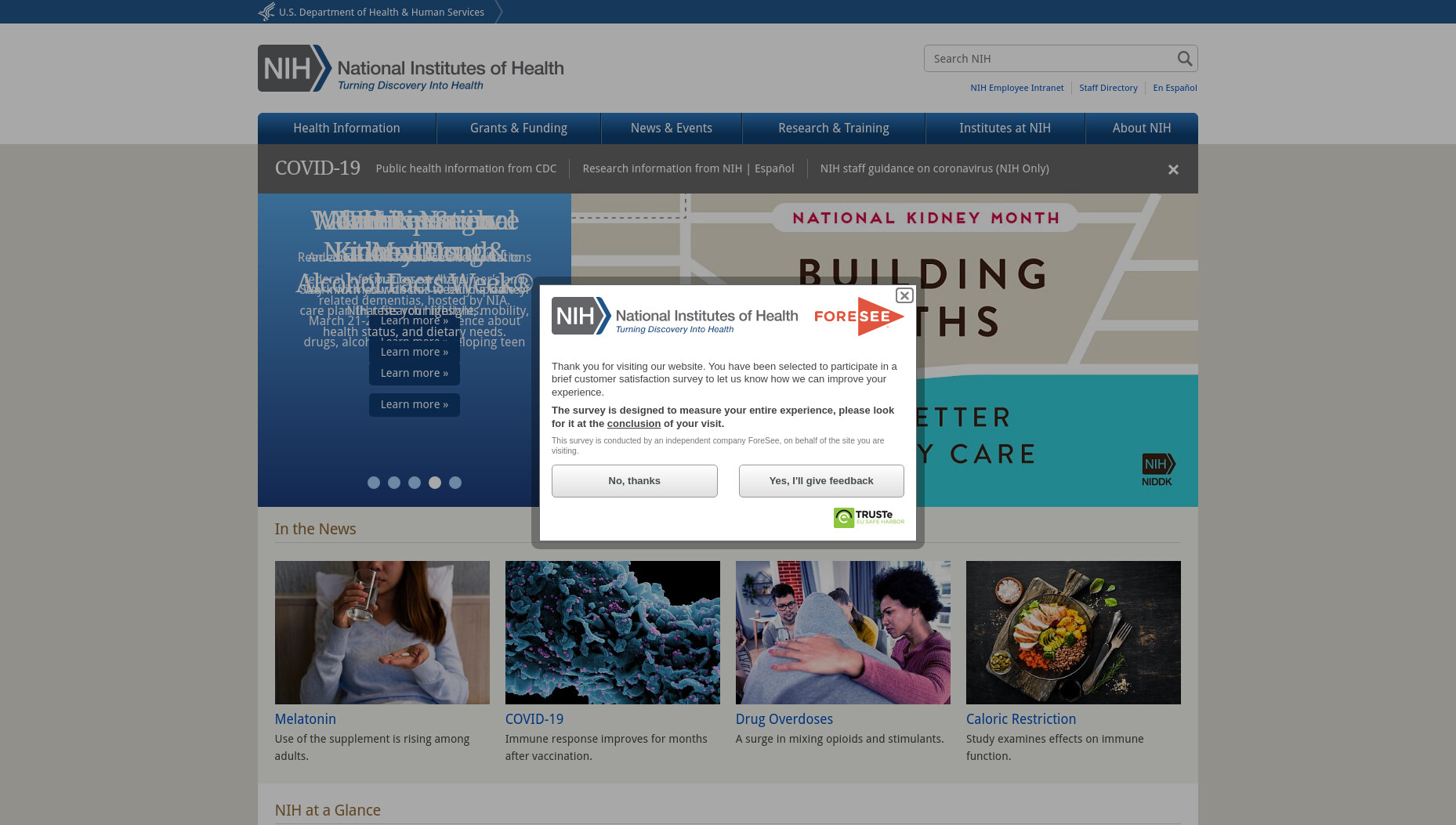Click 'Study examines effects on immune function' text
This screenshot has width=1456, height=825.
(1055, 747)
